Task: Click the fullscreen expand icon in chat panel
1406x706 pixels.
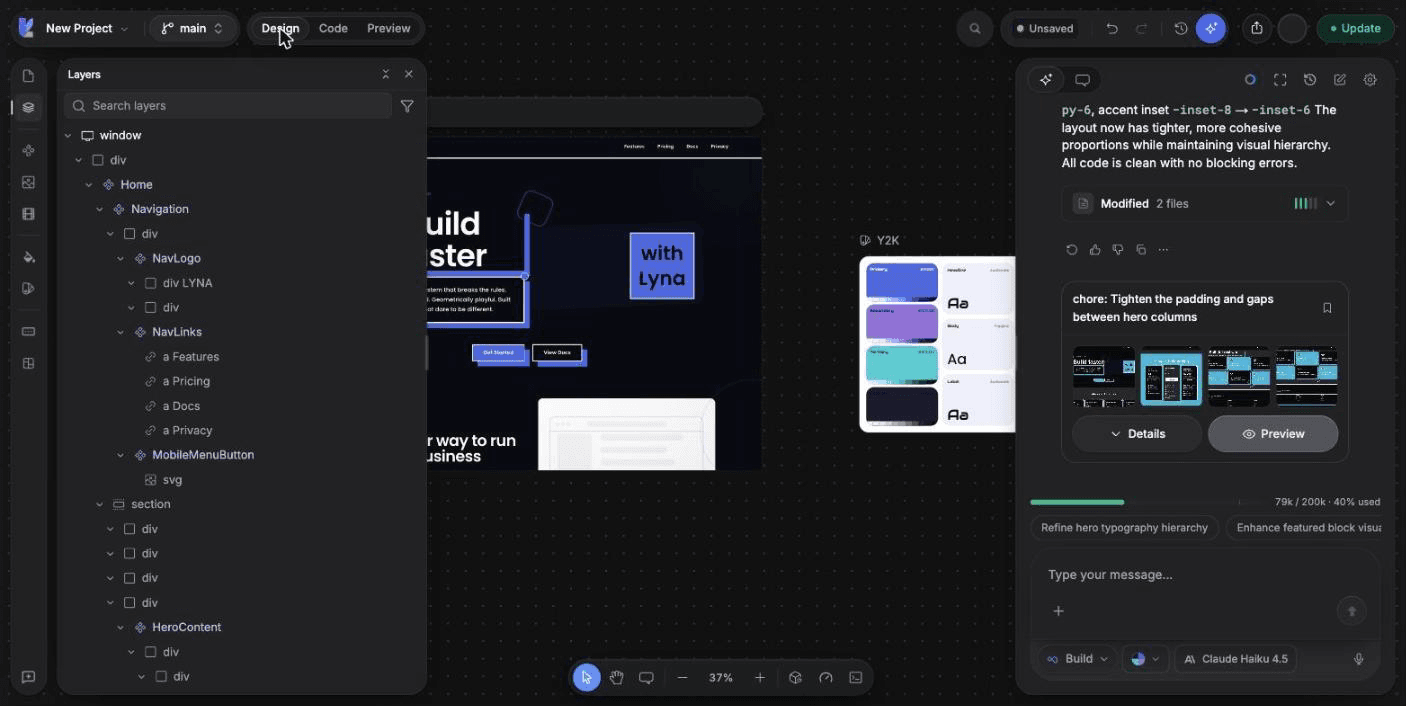Action: 1280,80
